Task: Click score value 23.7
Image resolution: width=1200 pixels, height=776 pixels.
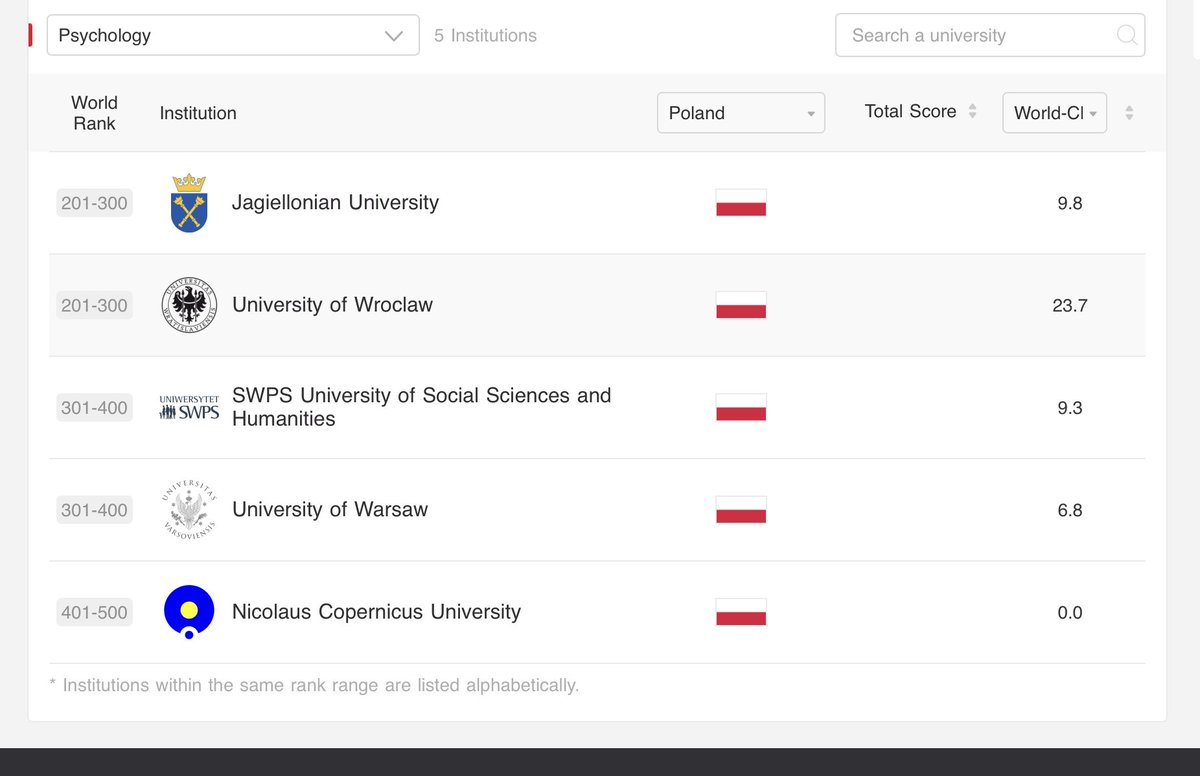Action: 1070,305
